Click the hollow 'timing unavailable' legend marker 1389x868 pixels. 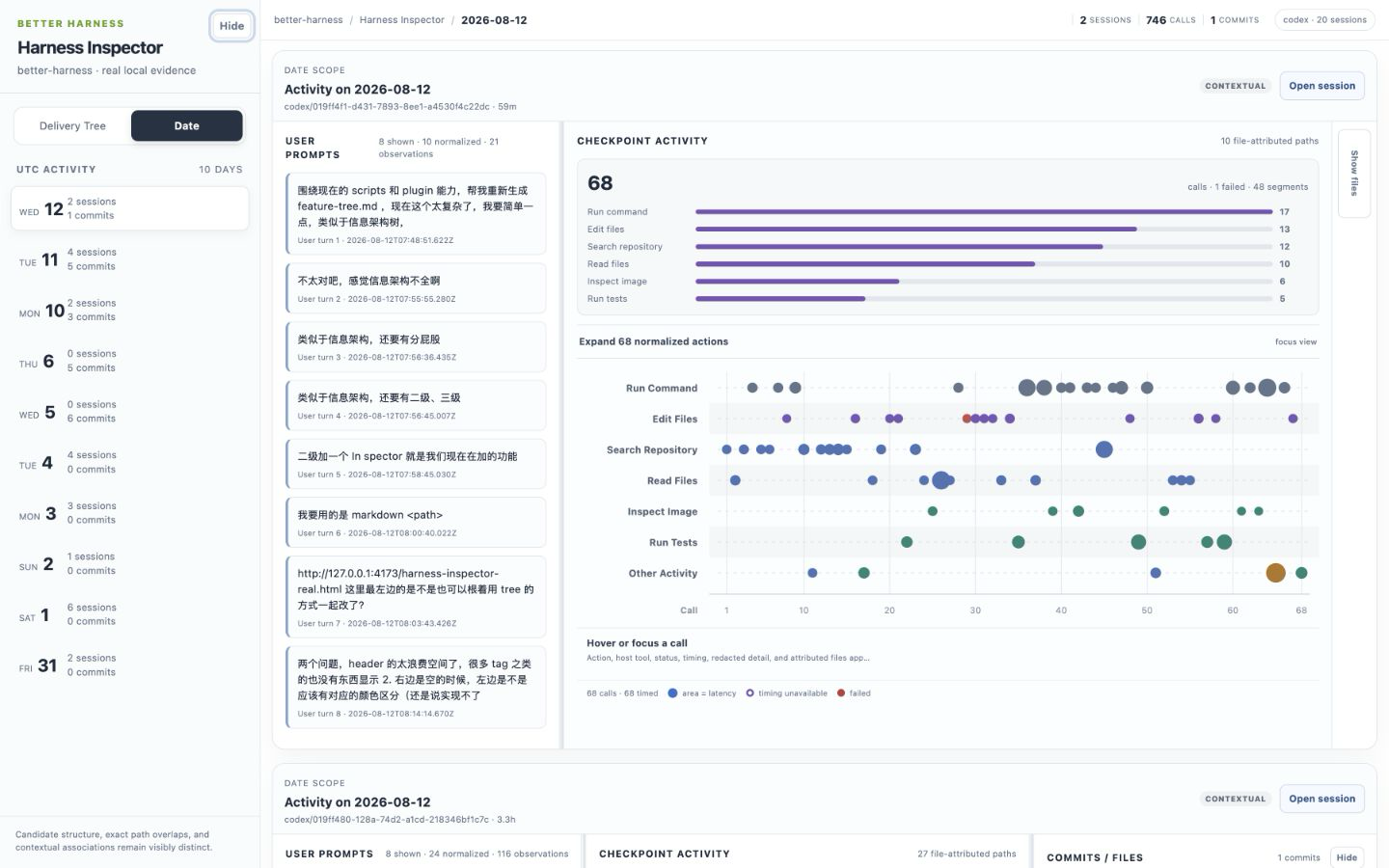tap(749, 693)
